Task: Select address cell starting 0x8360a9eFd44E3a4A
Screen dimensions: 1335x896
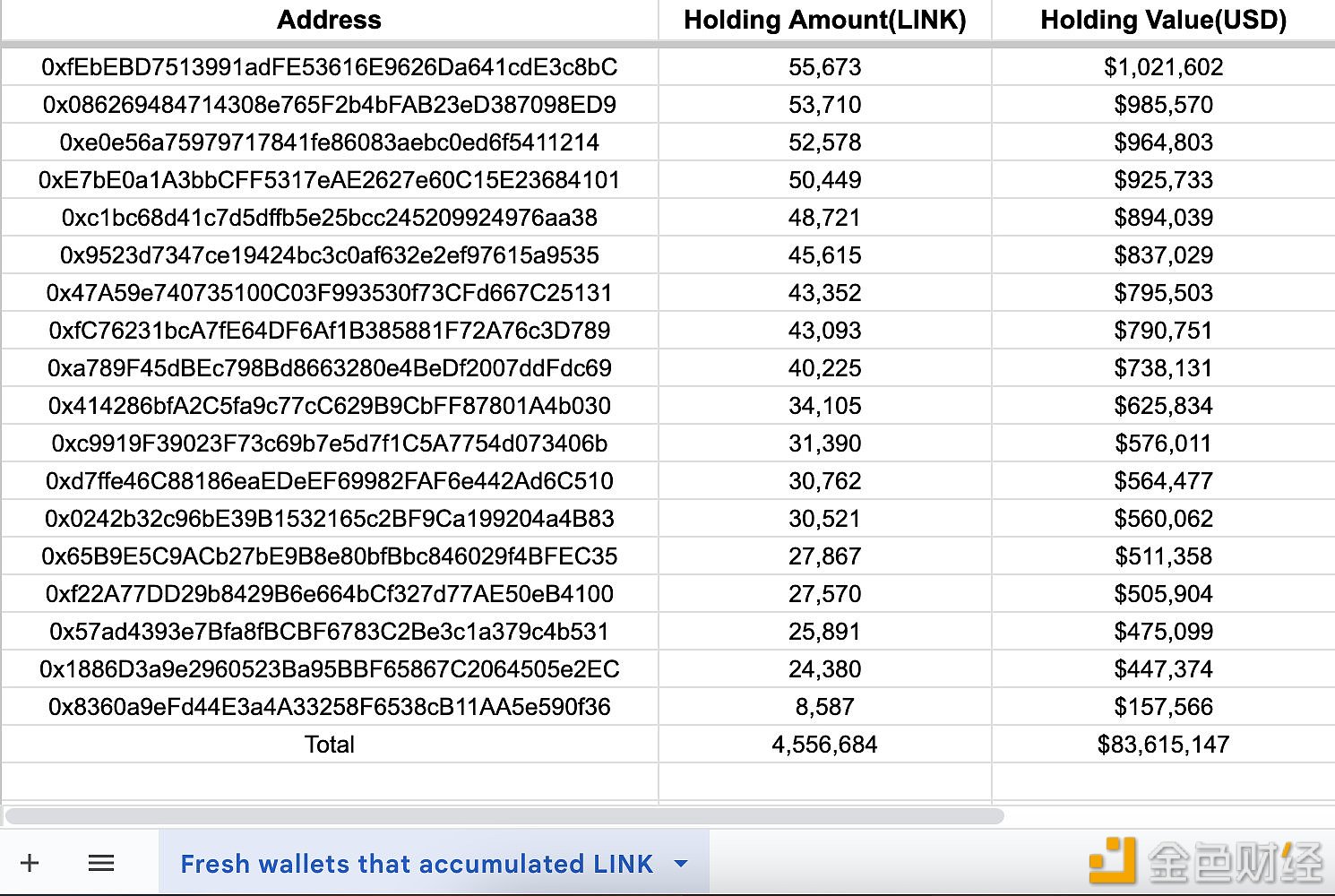Action: (x=329, y=707)
